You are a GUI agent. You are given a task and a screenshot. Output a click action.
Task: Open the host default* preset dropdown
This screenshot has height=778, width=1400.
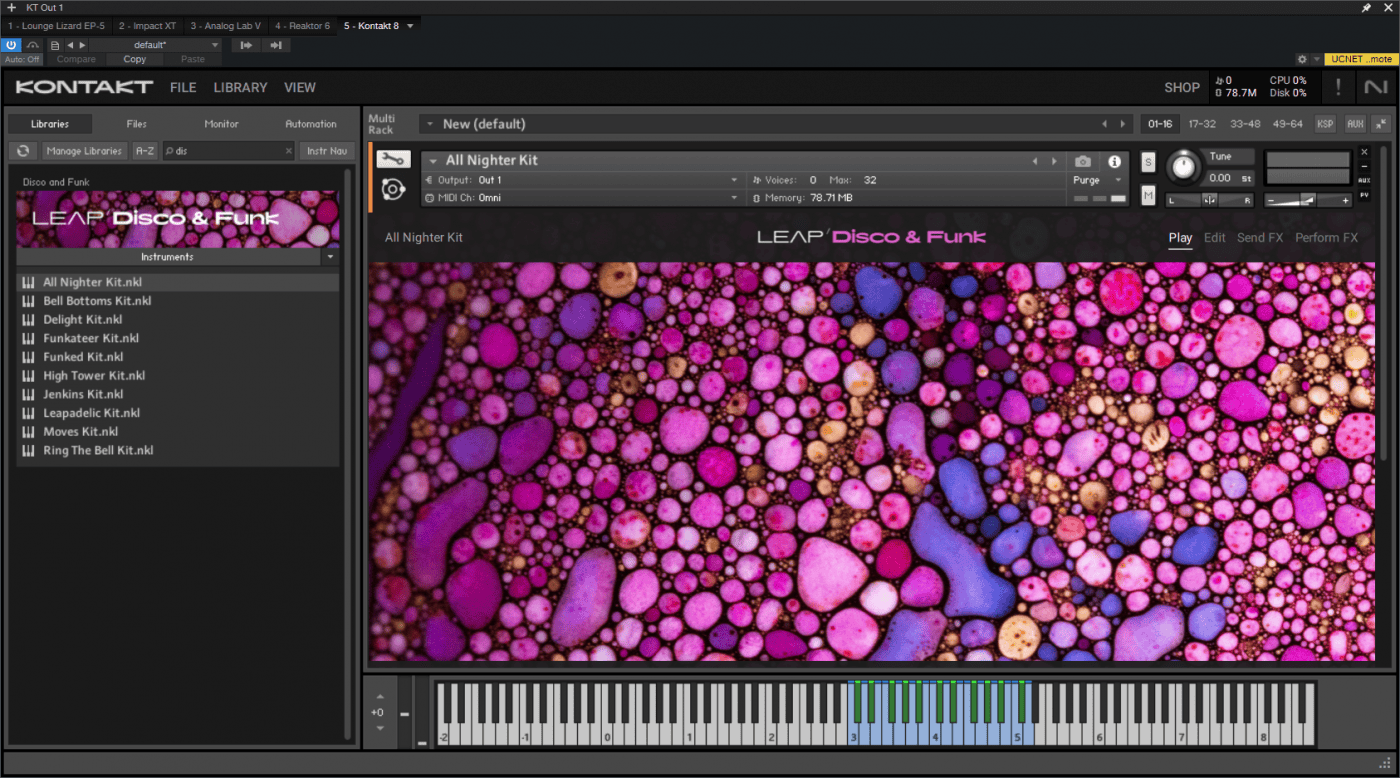(x=156, y=45)
